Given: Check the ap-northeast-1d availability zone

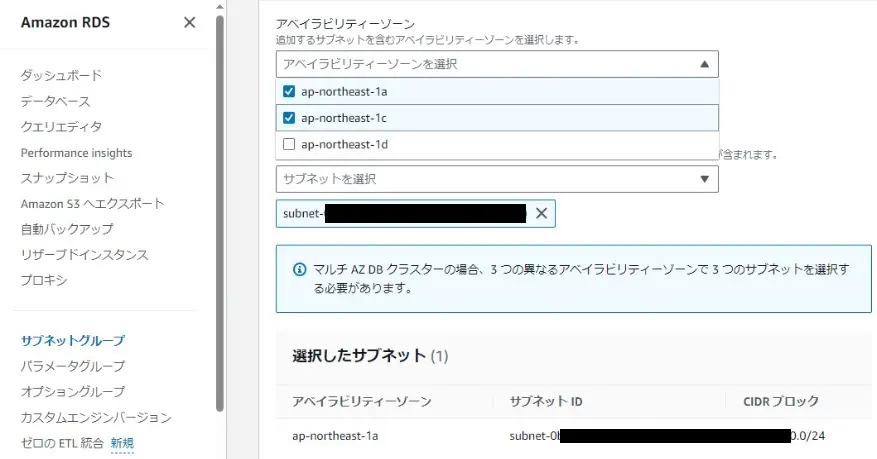Looking at the screenshot, I should coord(290,144).
